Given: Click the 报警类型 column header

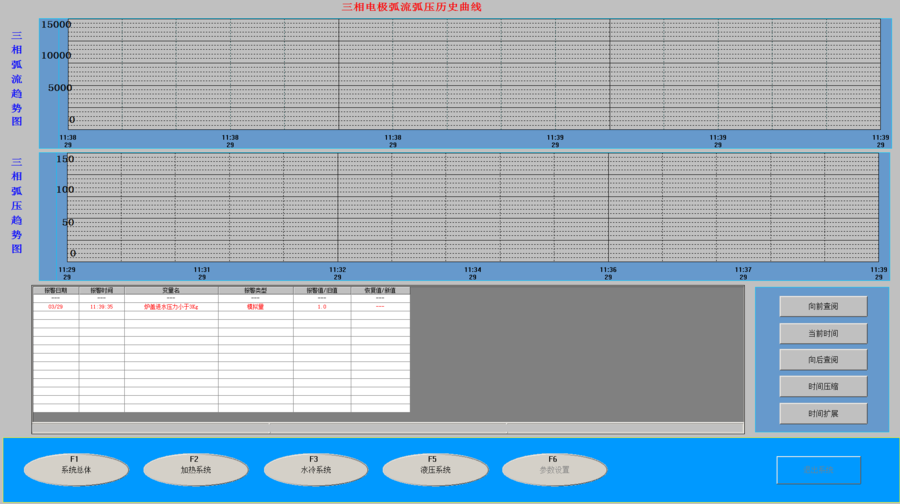Looking at the screenshot, I should click(x=256, y=291).
